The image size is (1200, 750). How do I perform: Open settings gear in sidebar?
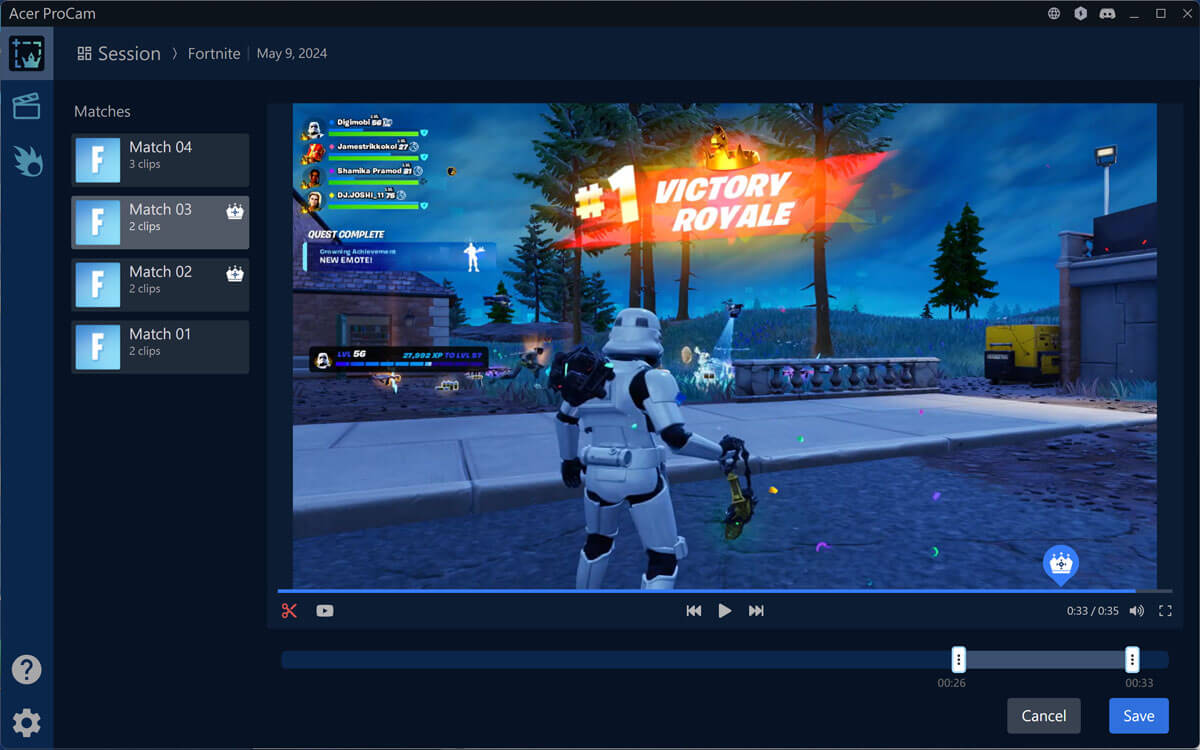(x=26, y=723)
